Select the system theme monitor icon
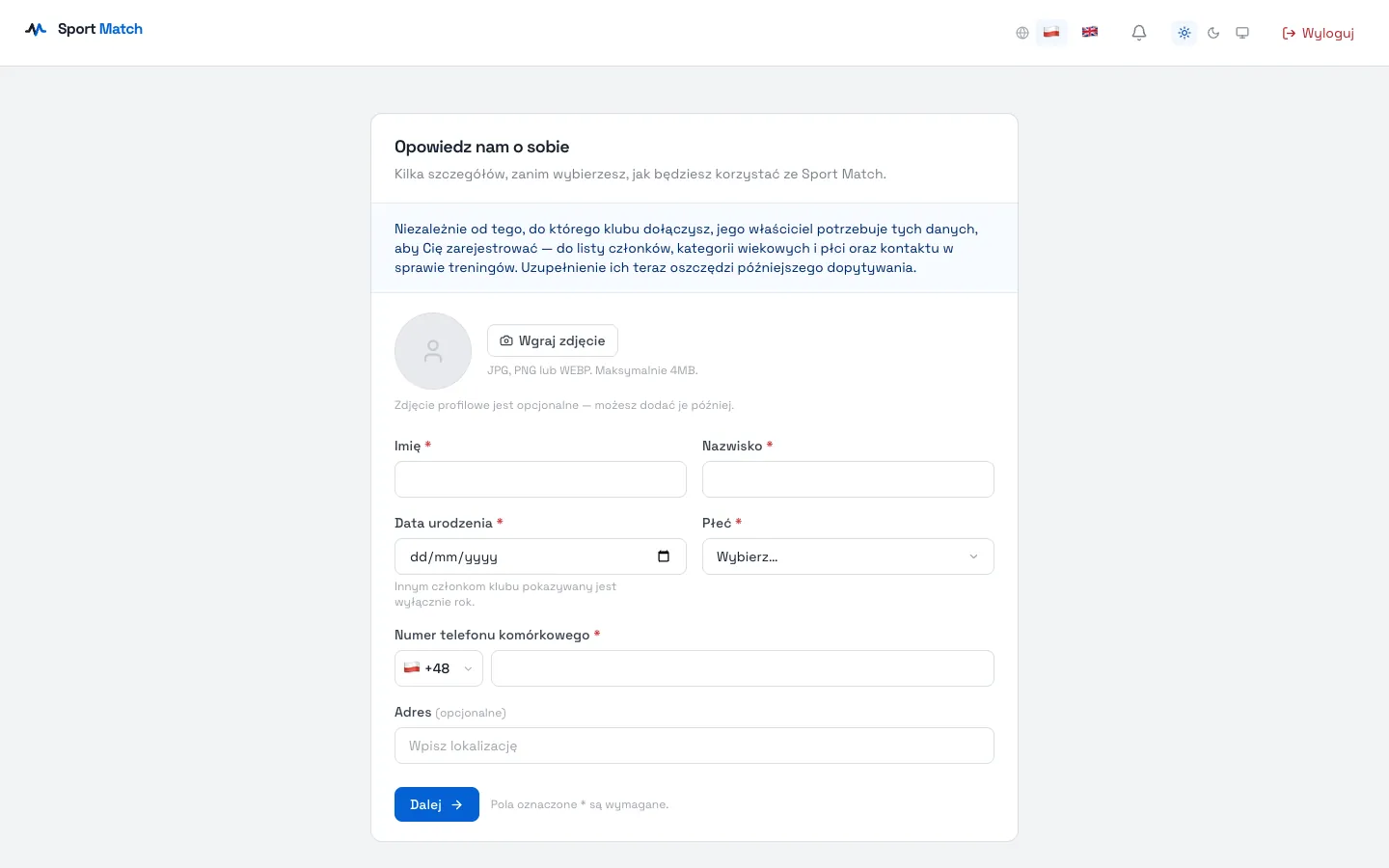The height and width of the screenshot is (868, 1389). [x=1242, y=33]
